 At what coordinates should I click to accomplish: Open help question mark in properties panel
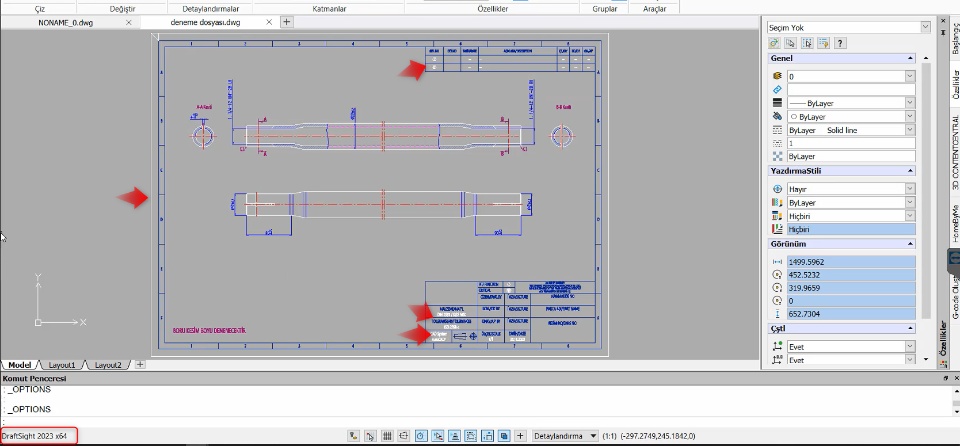(840, 43)
